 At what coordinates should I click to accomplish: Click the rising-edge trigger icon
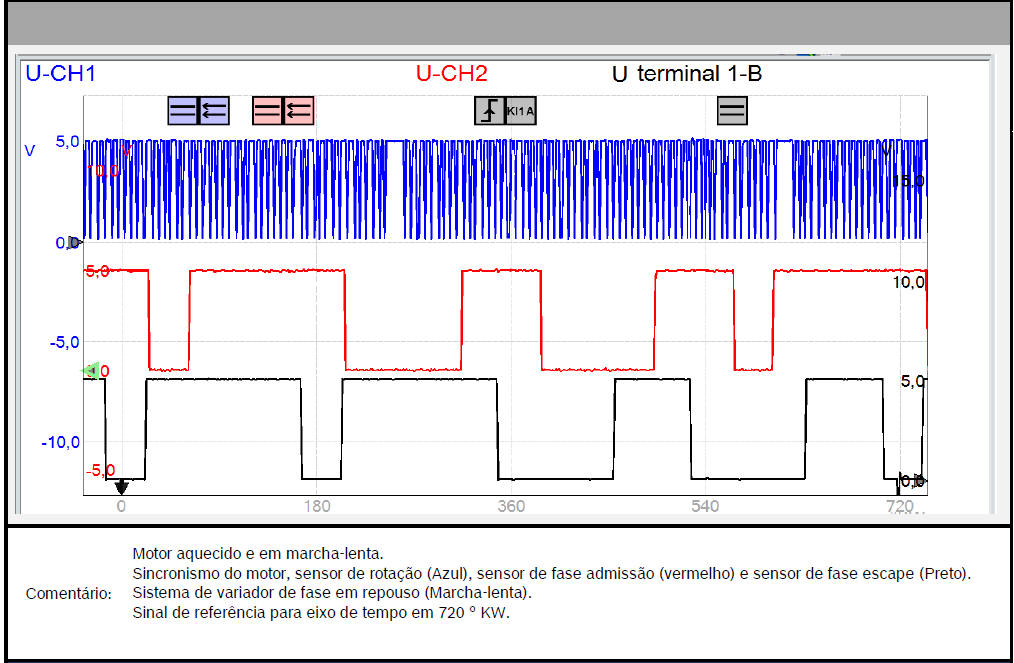click(x=489, y=110)
